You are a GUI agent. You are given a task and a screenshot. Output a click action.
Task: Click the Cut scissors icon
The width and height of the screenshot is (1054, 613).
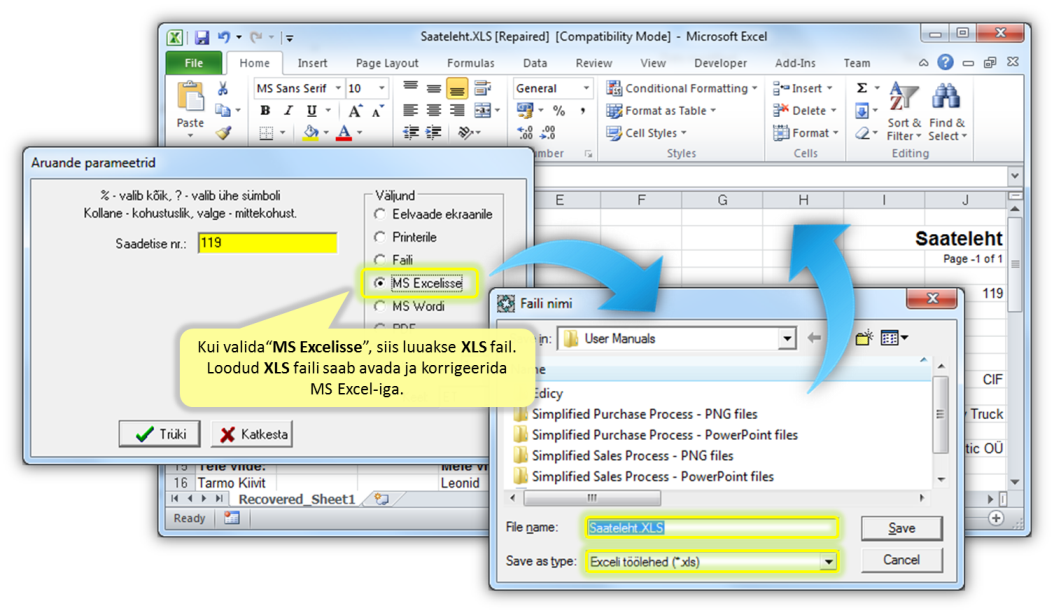(223, 89)
